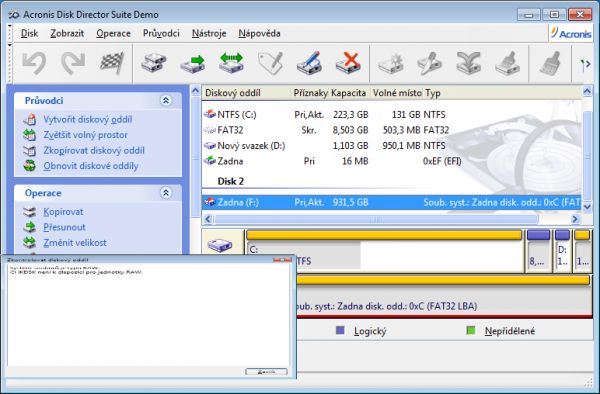Viewport: 600px width, 394px height.
Task: Click the grayed Create partition star icon
Action: tap(391, 63)
